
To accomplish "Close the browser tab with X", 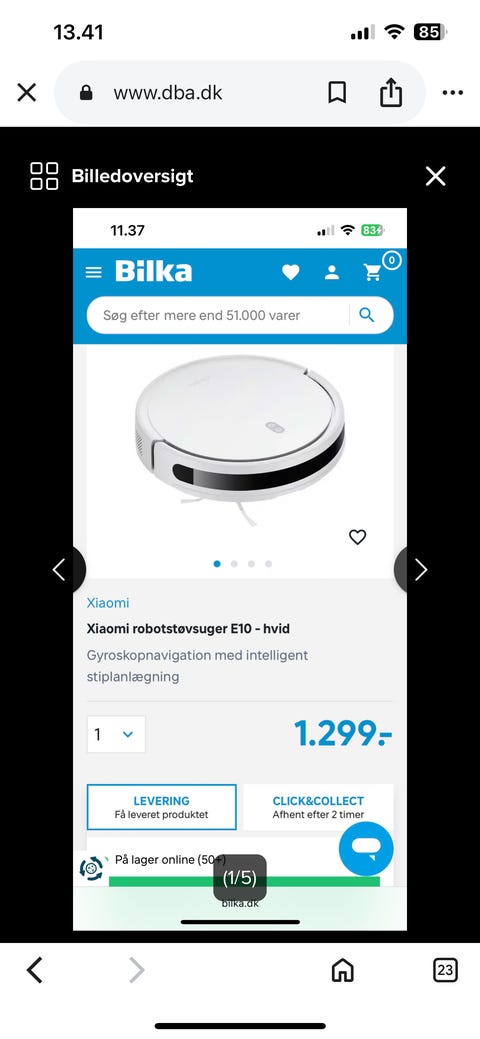I will pyautogui.click(x=27, y=93).
